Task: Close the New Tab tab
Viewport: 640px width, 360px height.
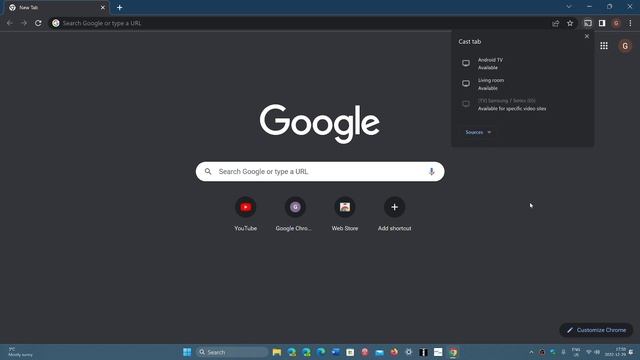Action: point(102,7)
